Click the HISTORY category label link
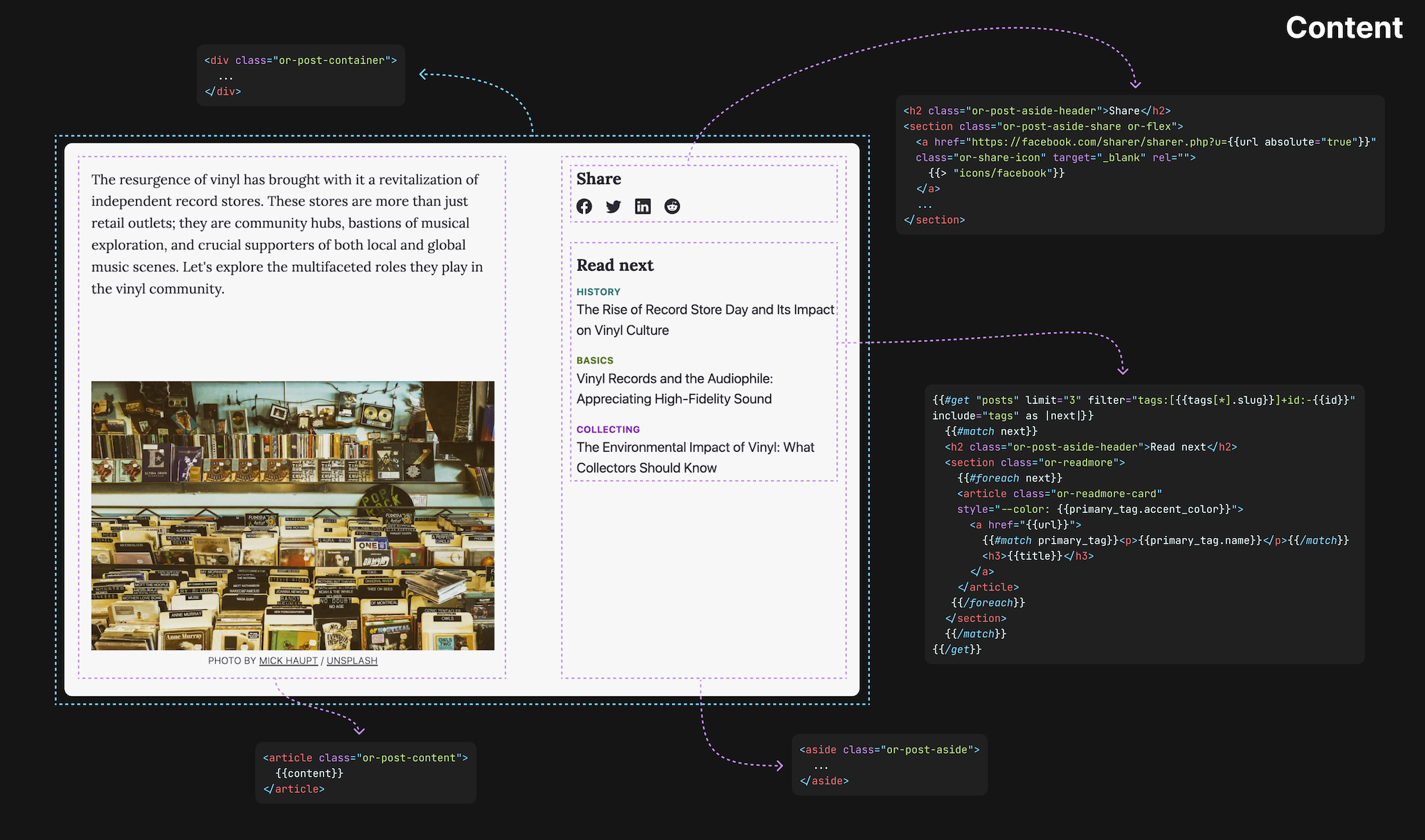1425x840 pixels. 597,291
